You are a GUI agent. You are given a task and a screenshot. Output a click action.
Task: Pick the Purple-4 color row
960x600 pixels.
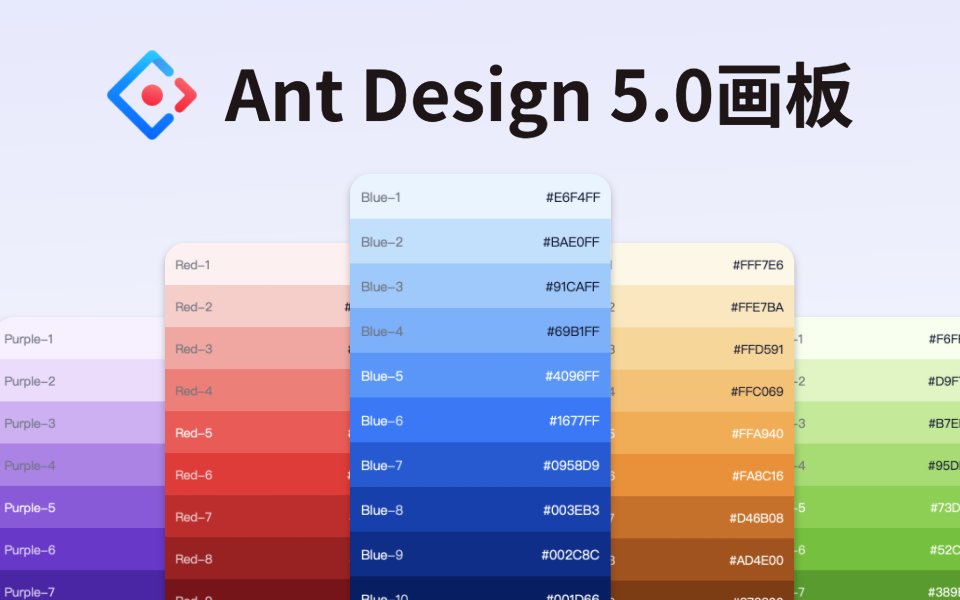82,465
